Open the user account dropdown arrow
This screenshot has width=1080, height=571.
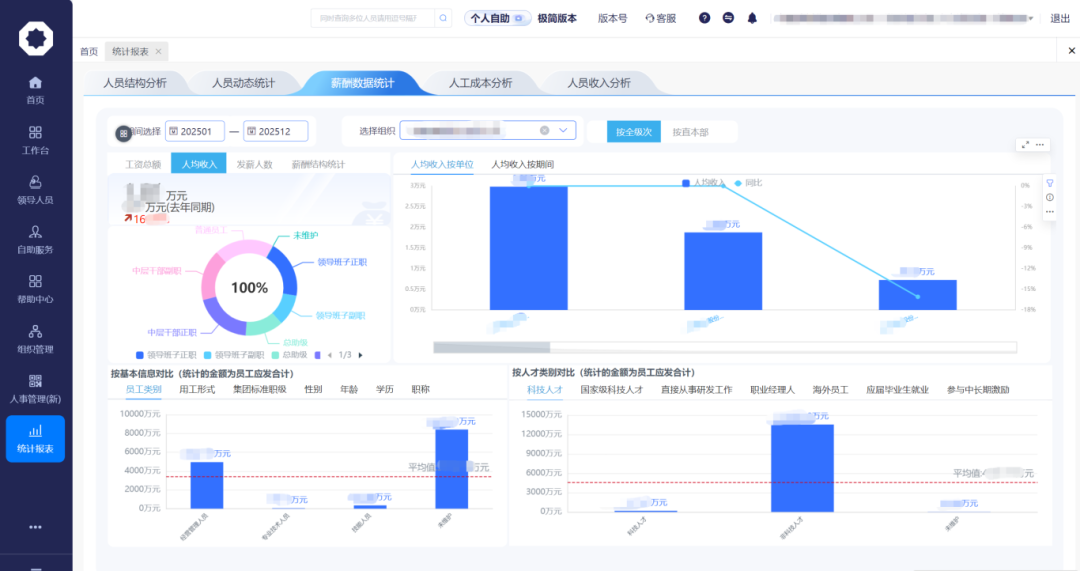point(1031,18)
